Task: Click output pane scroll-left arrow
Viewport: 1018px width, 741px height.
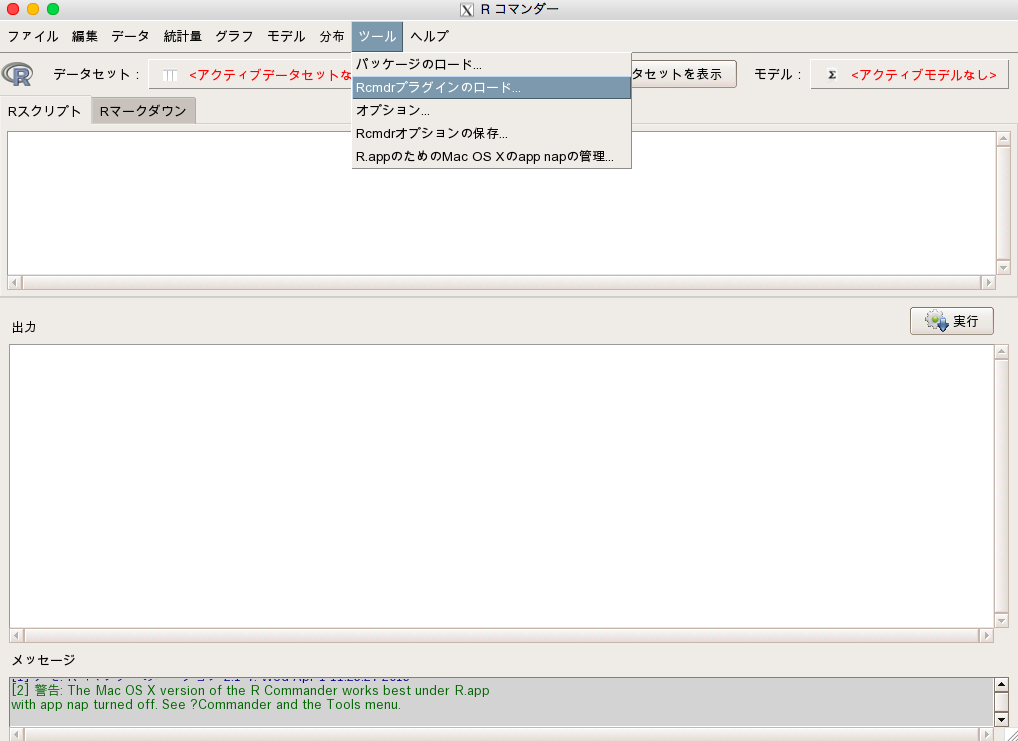Action: tap(17, 635)
